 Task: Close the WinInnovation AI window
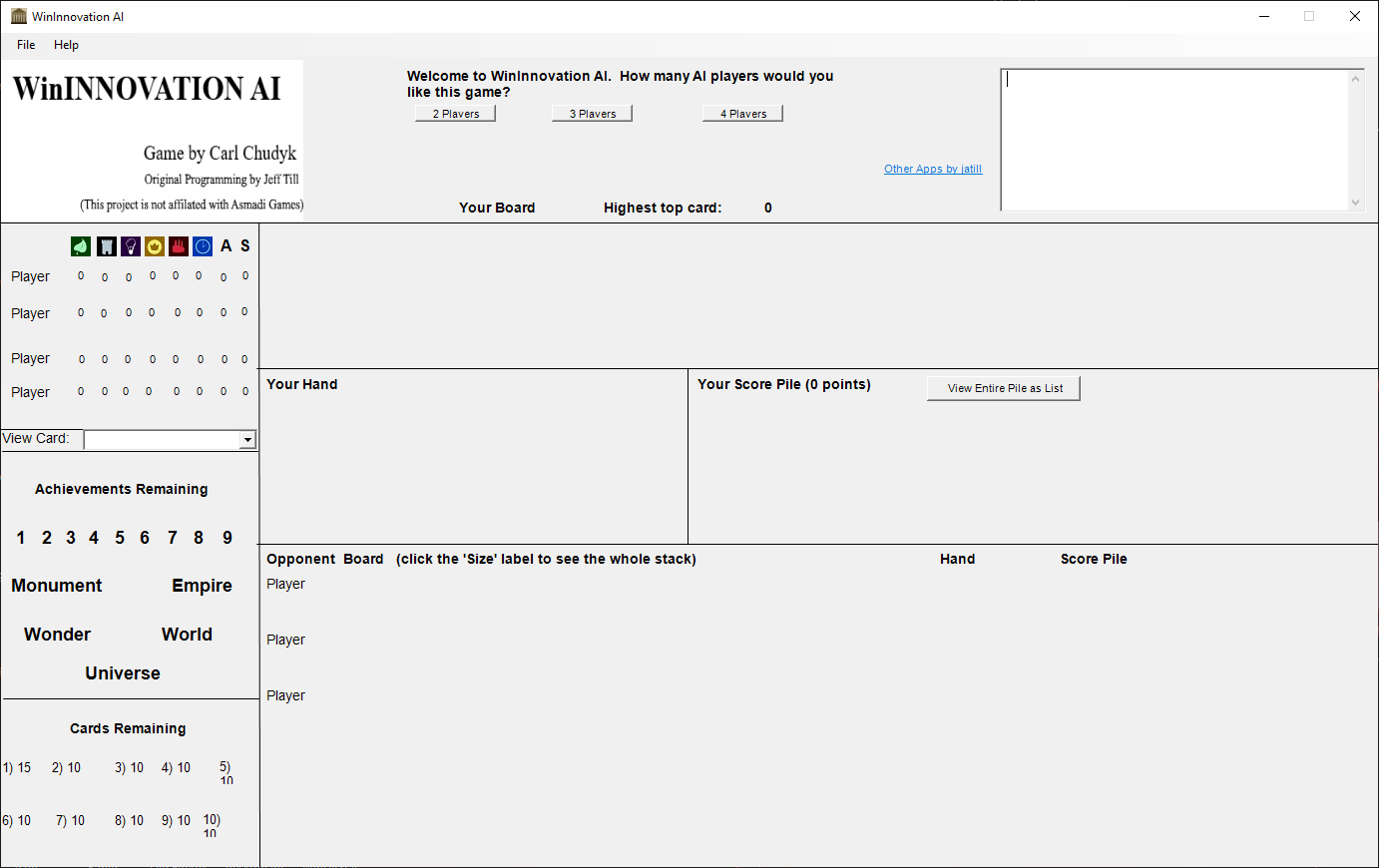pyautogui.click(x=1355, y=16)
